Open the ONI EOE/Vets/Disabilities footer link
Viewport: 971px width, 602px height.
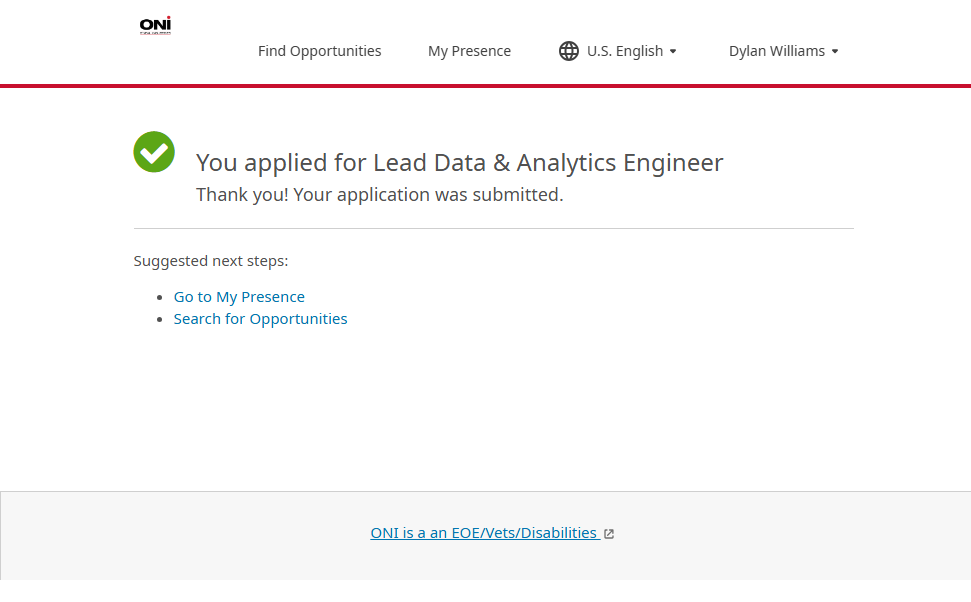[x=484, y=533]
